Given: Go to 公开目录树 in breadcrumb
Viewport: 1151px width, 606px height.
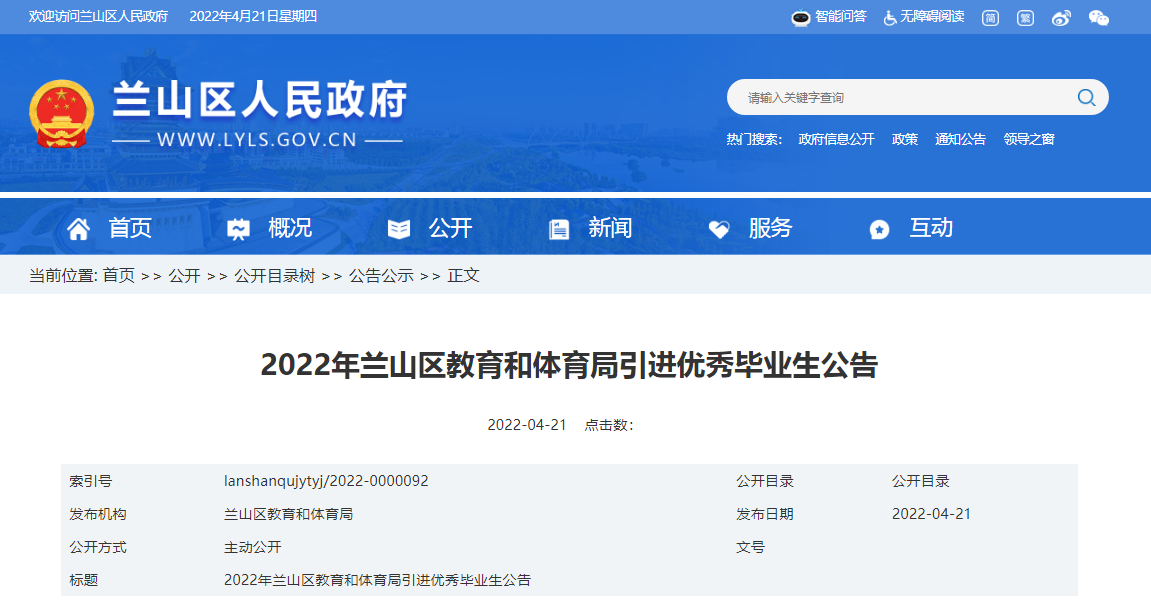Looking at the screenshot, I should point(275,276).
